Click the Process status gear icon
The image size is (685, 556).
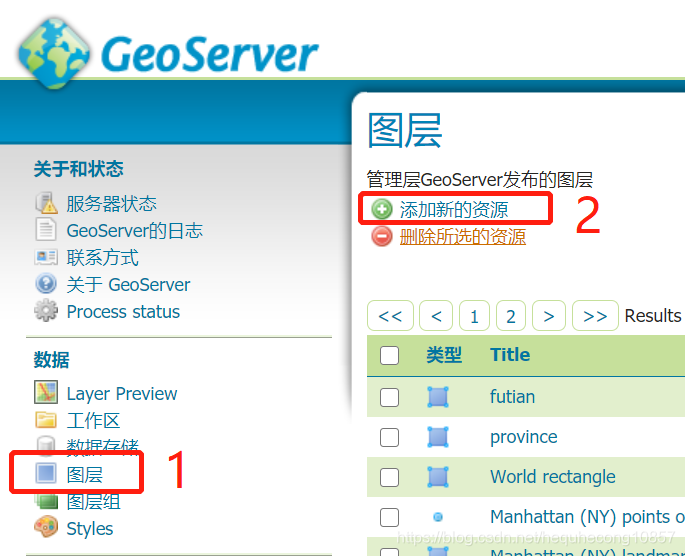point(46,311)
